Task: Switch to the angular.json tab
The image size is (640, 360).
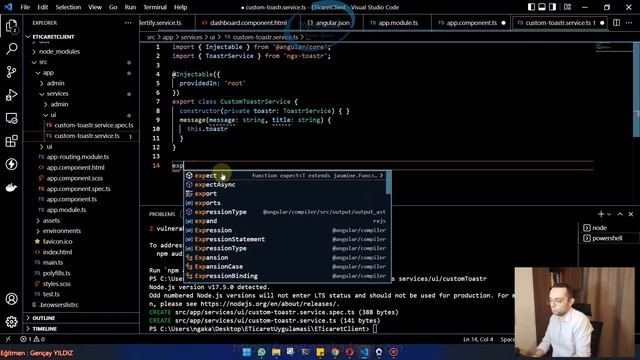Action: [x=331, y=23]
